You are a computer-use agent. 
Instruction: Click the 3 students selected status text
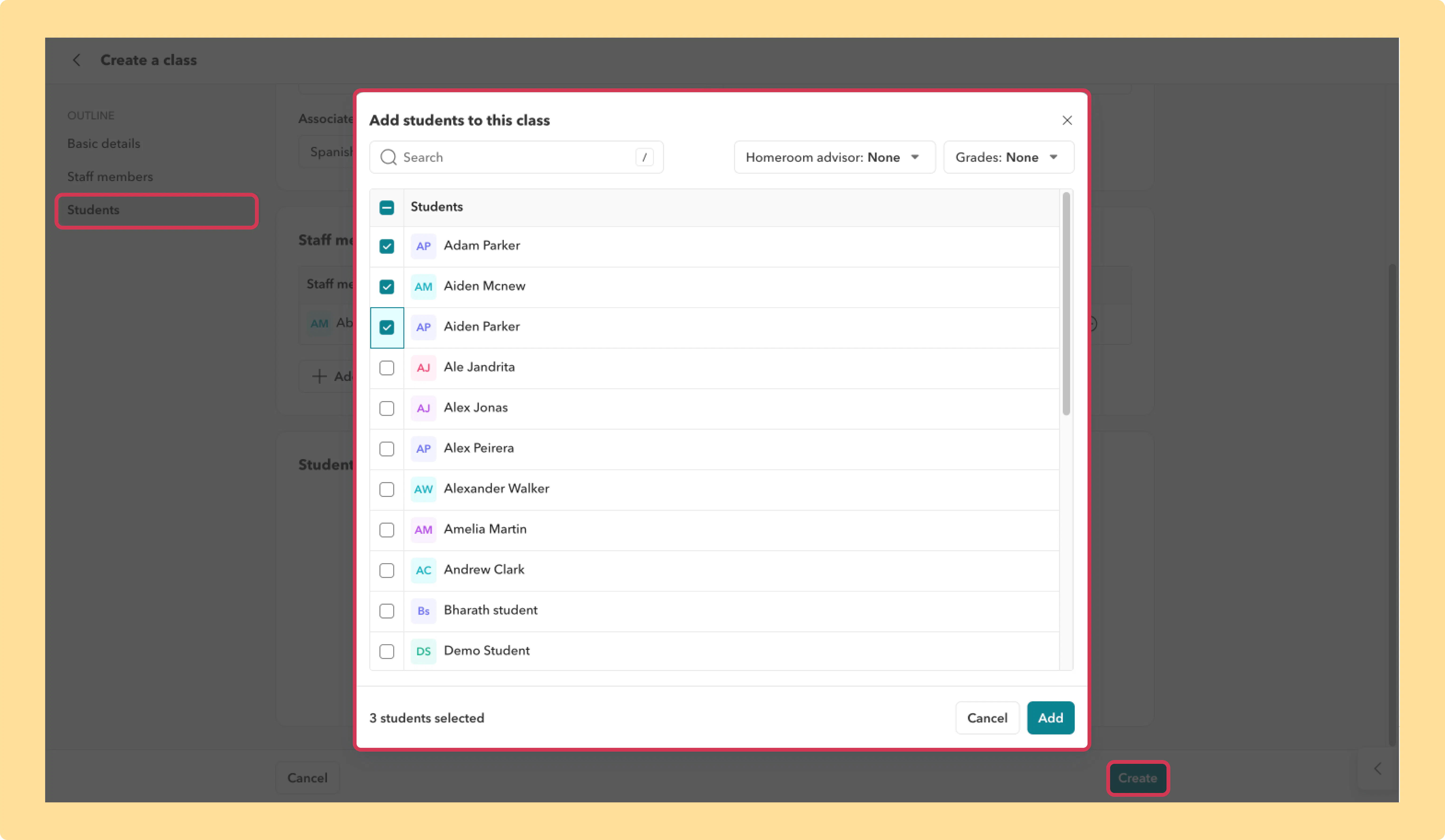pyautogui.click(x=427, y=718)
